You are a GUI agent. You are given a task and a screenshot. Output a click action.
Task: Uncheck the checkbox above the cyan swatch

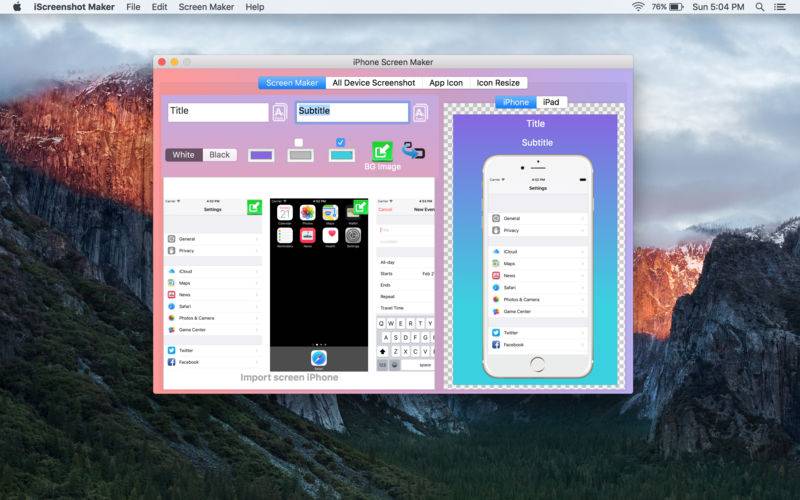(x=340, y=142)
